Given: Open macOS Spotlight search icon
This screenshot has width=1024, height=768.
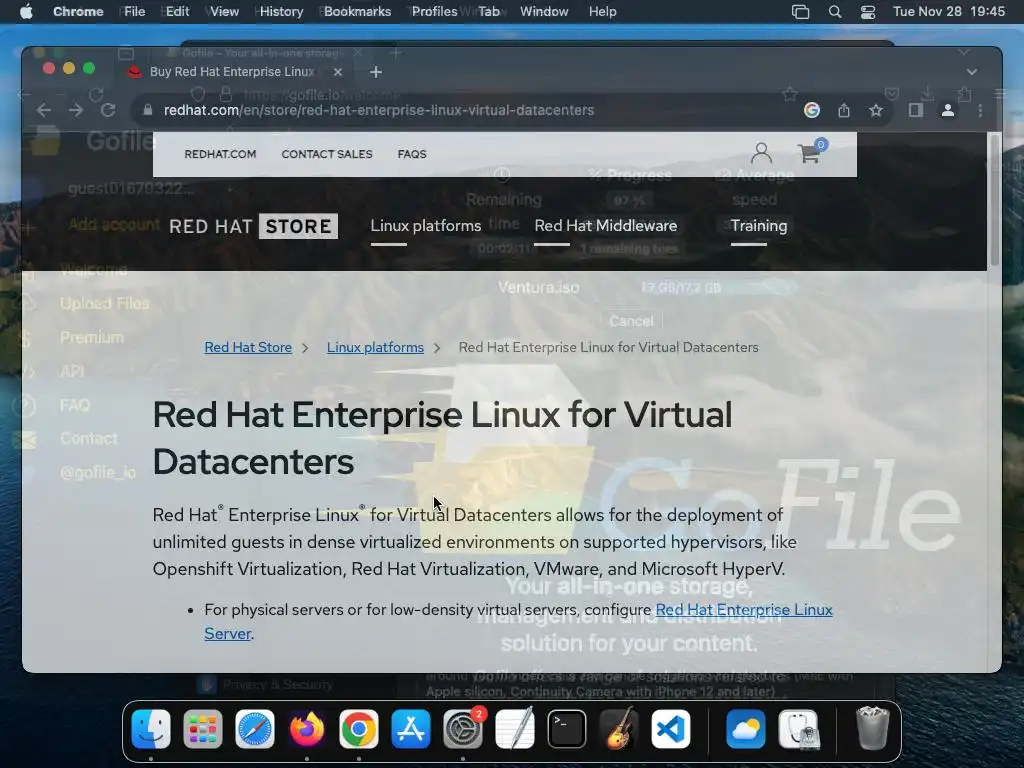Looking at the screenshot, I should click(x=835, y=12).
